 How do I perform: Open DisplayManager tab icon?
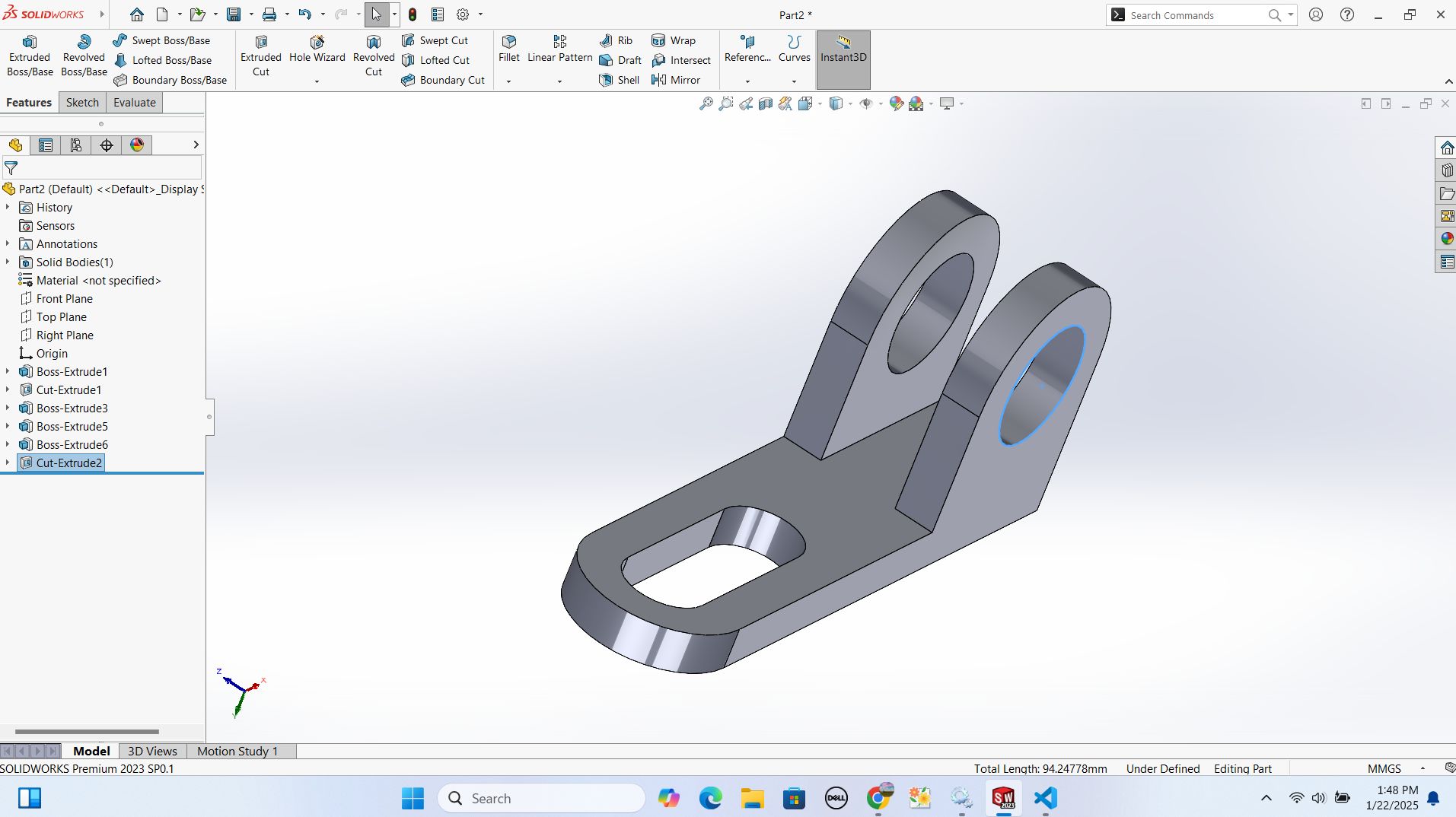pyautogui.click(x=137, y=145)
